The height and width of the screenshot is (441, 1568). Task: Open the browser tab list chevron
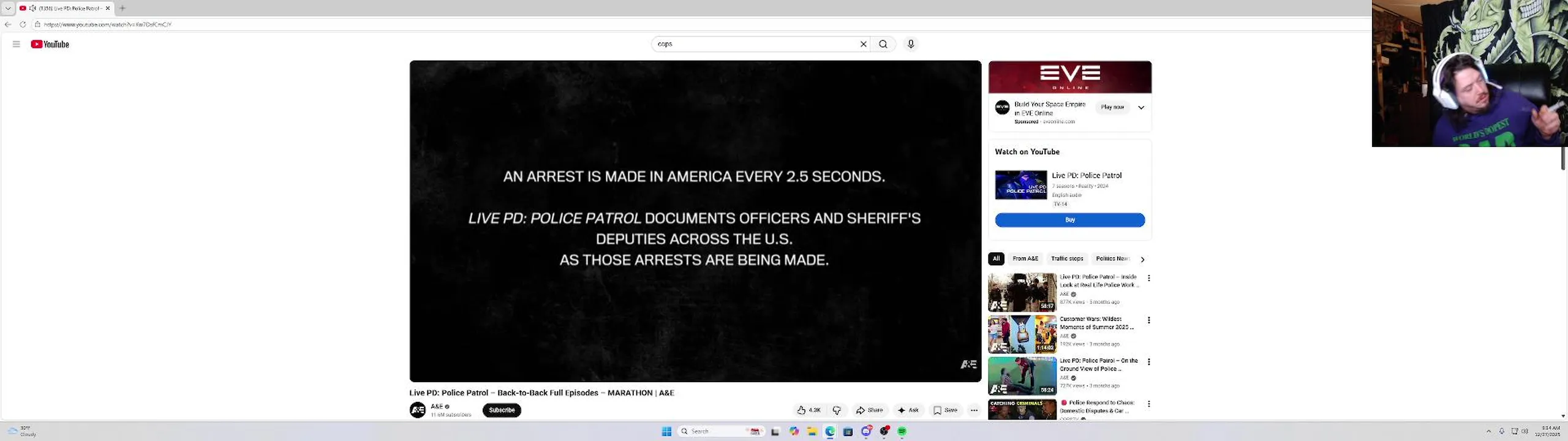[8, 8]
